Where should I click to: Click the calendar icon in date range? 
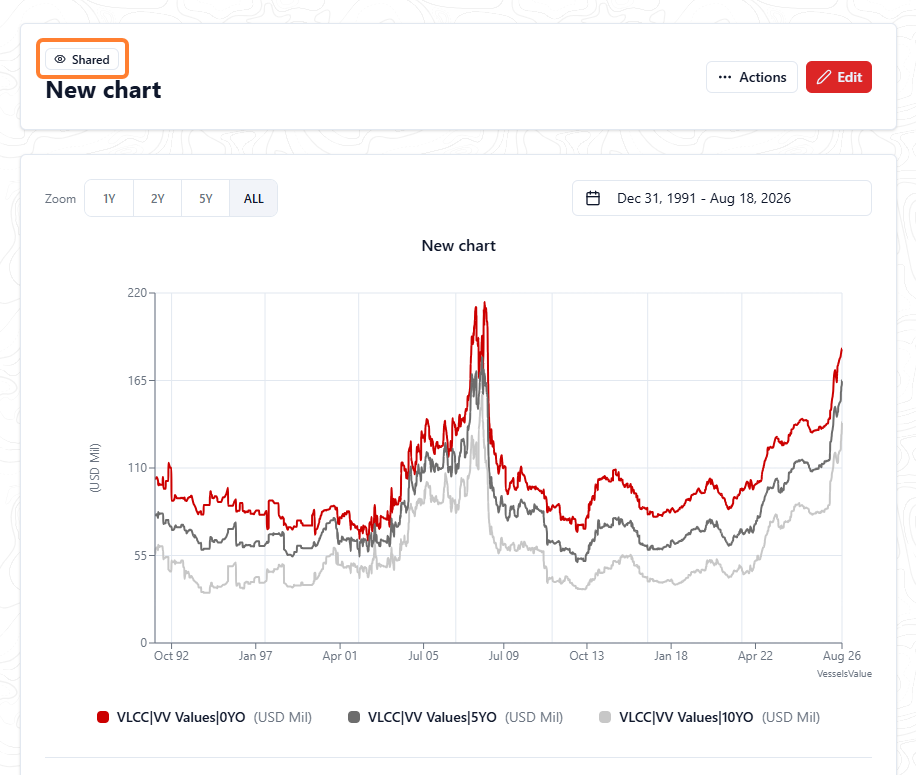tap(593, 198)
